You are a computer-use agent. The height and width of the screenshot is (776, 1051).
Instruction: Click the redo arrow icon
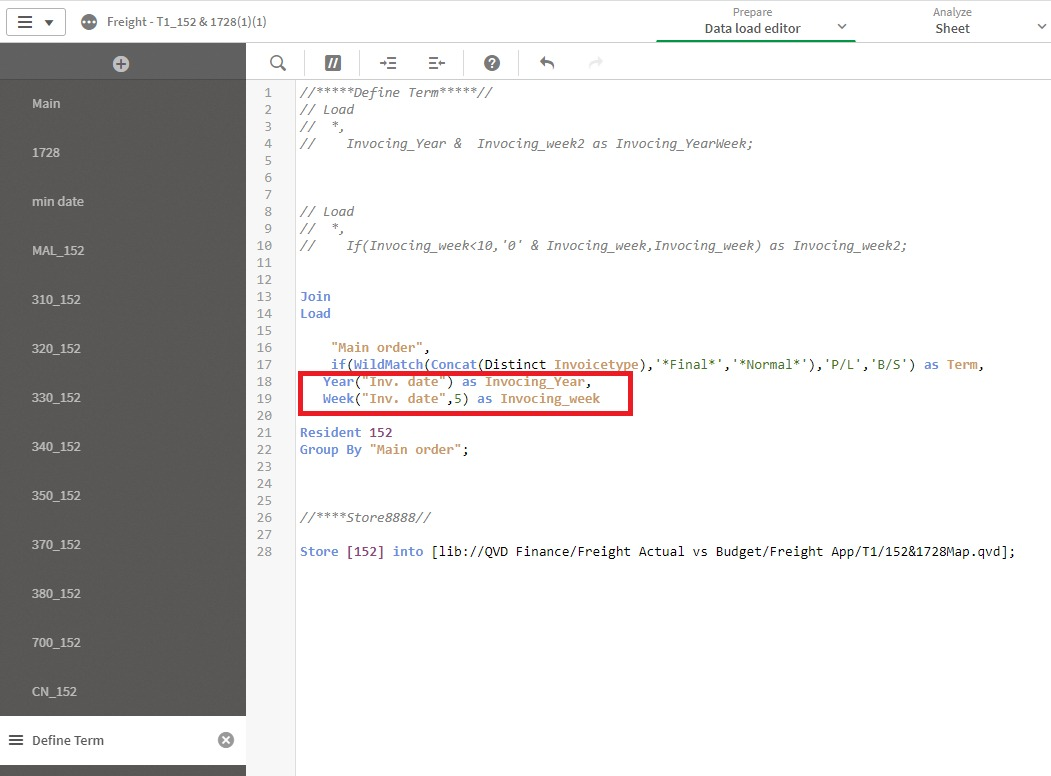tap(596, 63)
